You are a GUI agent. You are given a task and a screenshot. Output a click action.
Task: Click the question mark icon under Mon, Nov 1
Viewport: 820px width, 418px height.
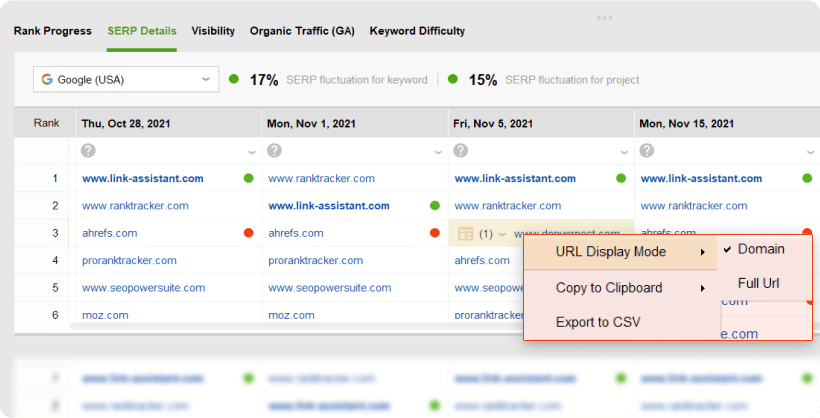point(274,151)
